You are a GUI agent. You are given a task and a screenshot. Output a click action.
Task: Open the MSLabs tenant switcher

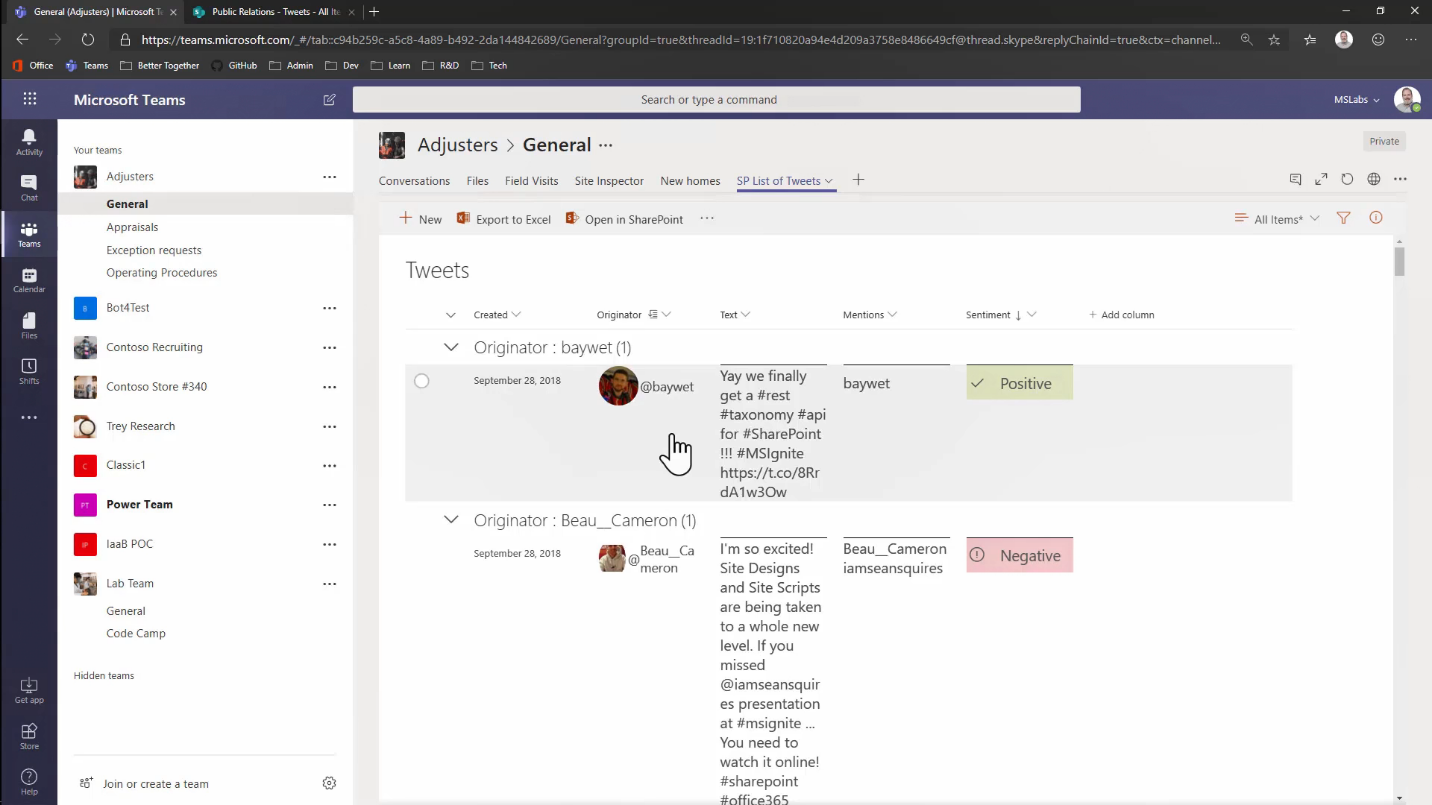point(1356,100)
